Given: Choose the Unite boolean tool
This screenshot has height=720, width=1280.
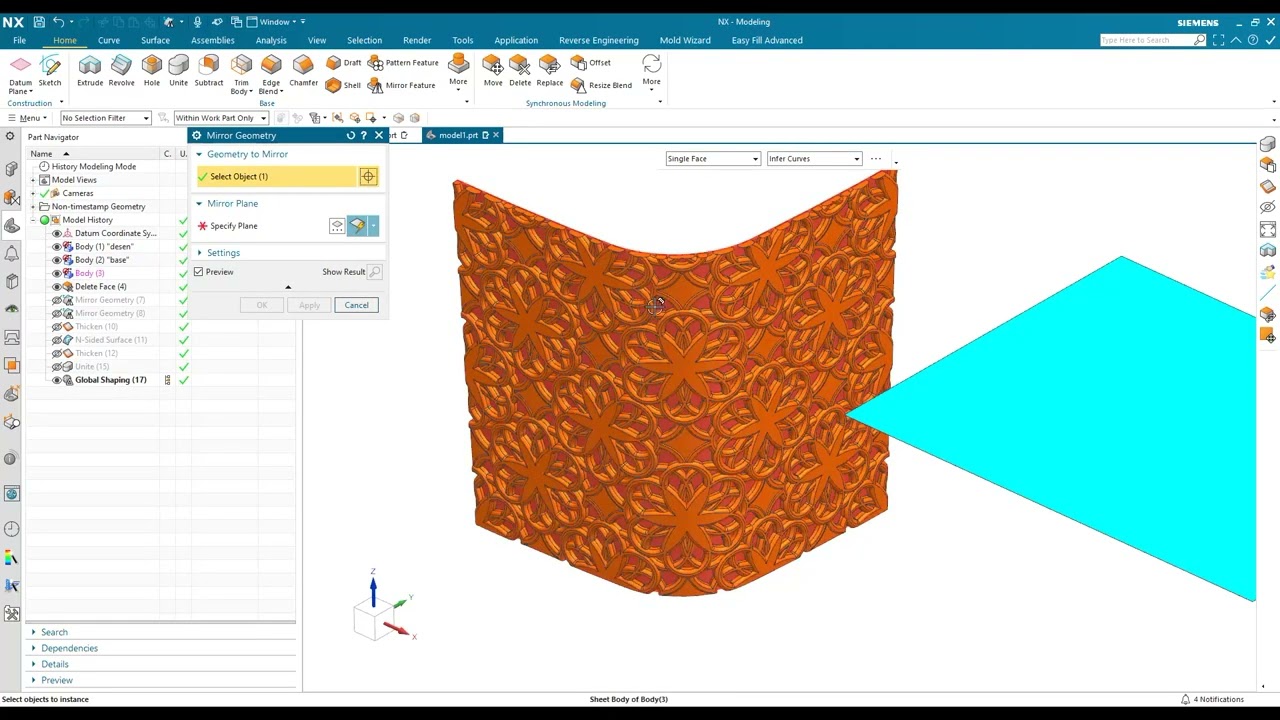Looking at the screenshot, I should point(178,71).
